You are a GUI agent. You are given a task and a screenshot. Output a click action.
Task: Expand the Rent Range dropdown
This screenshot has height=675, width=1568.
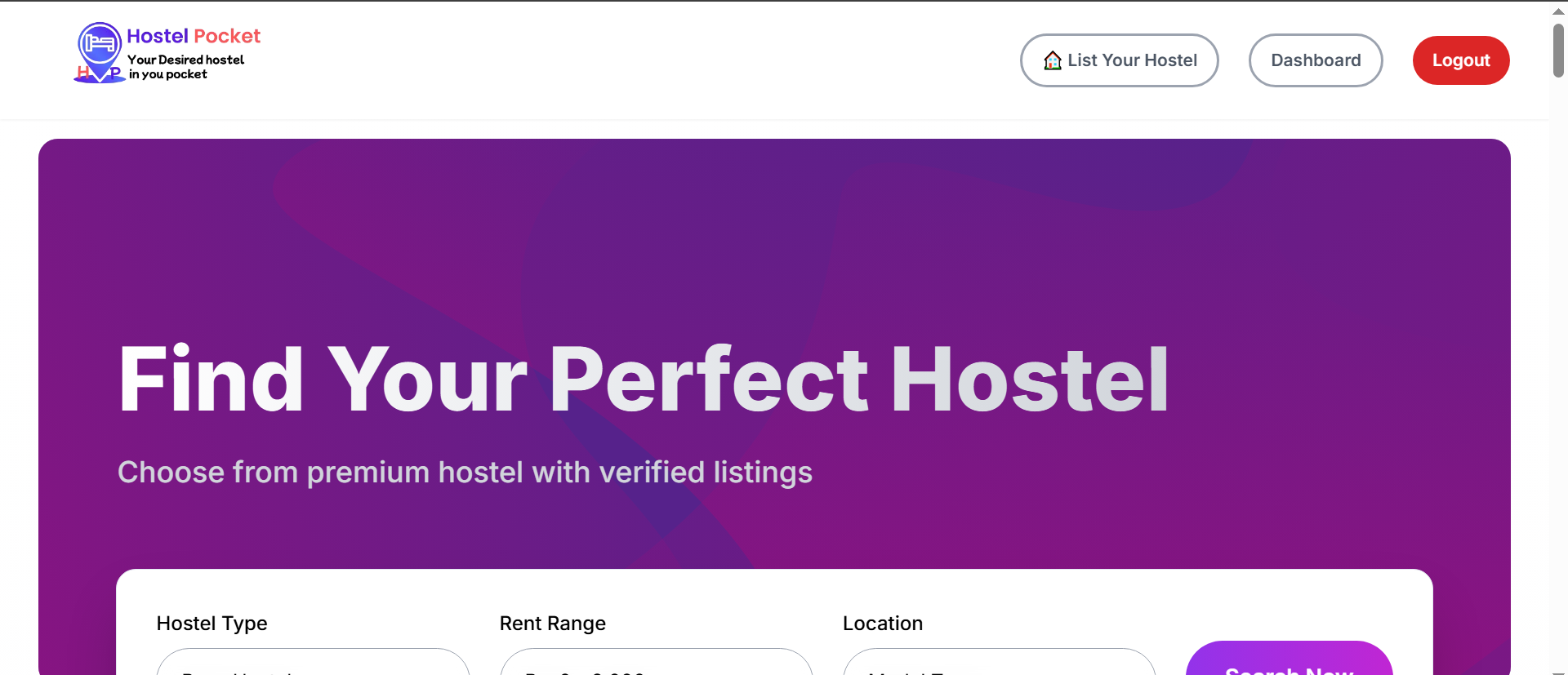click(656, 664)
